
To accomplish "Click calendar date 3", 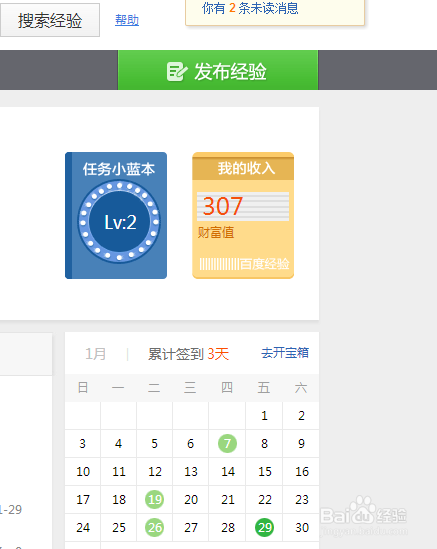I will coord(83,444).
